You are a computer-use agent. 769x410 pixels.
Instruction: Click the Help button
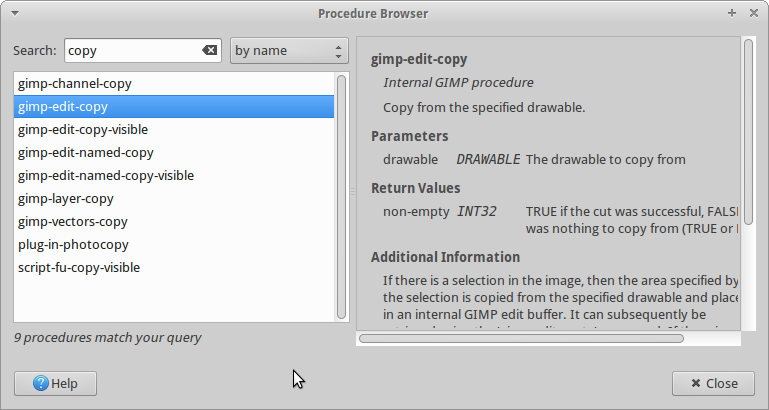(55, 384)
